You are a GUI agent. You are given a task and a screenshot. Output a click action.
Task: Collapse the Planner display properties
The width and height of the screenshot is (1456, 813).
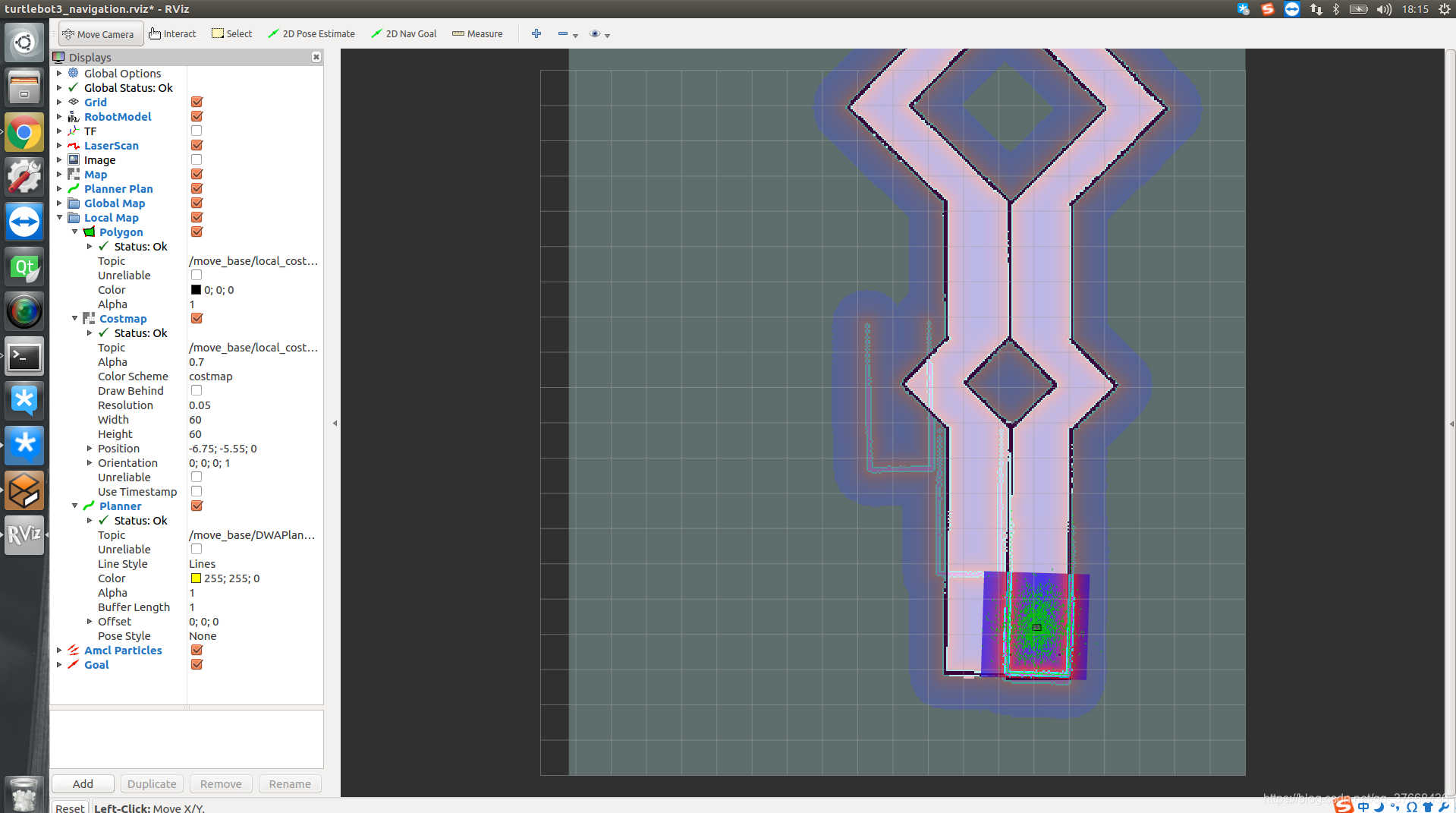(x=74, y=506)
